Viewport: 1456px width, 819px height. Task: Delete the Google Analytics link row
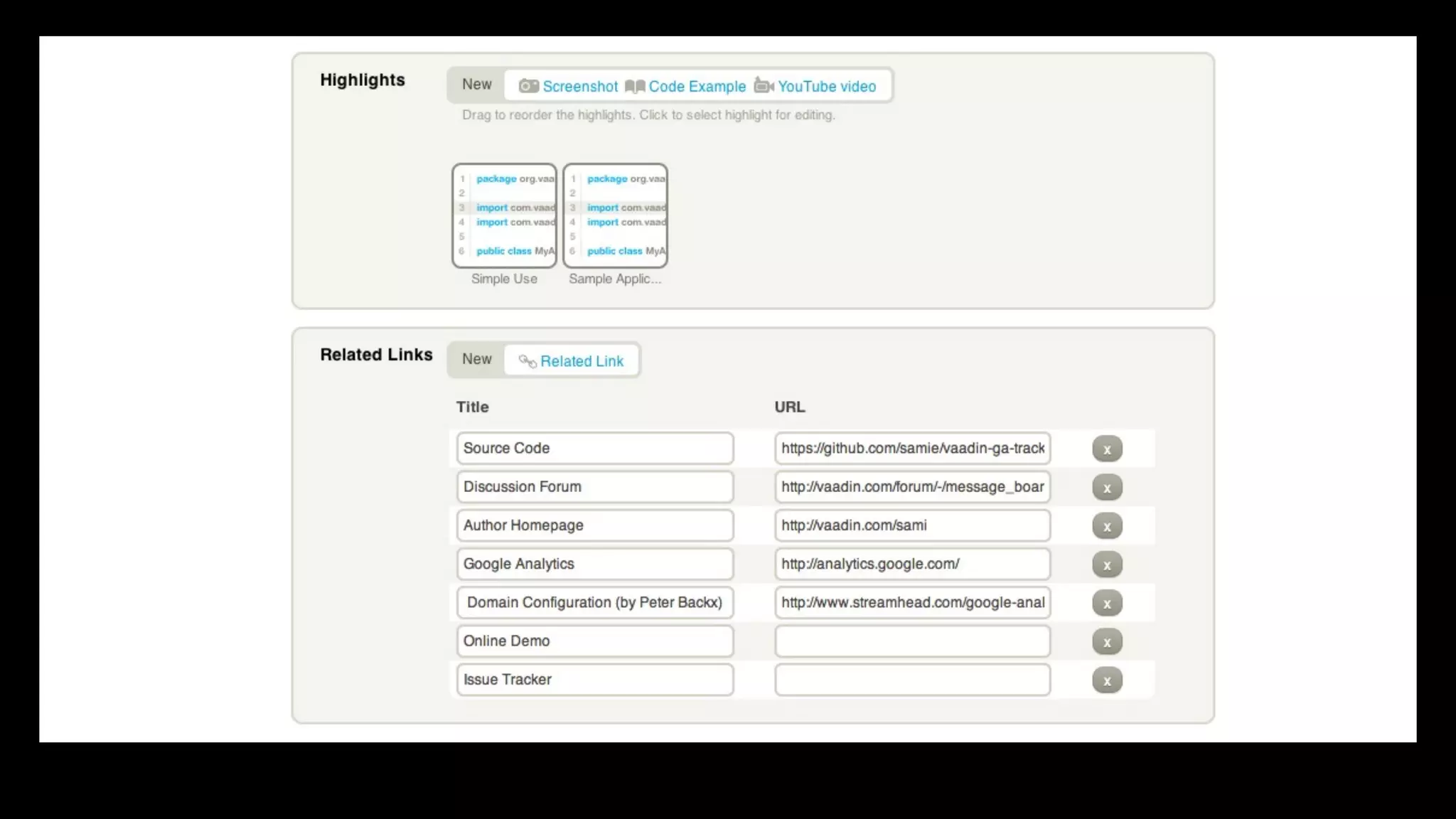1107,564
